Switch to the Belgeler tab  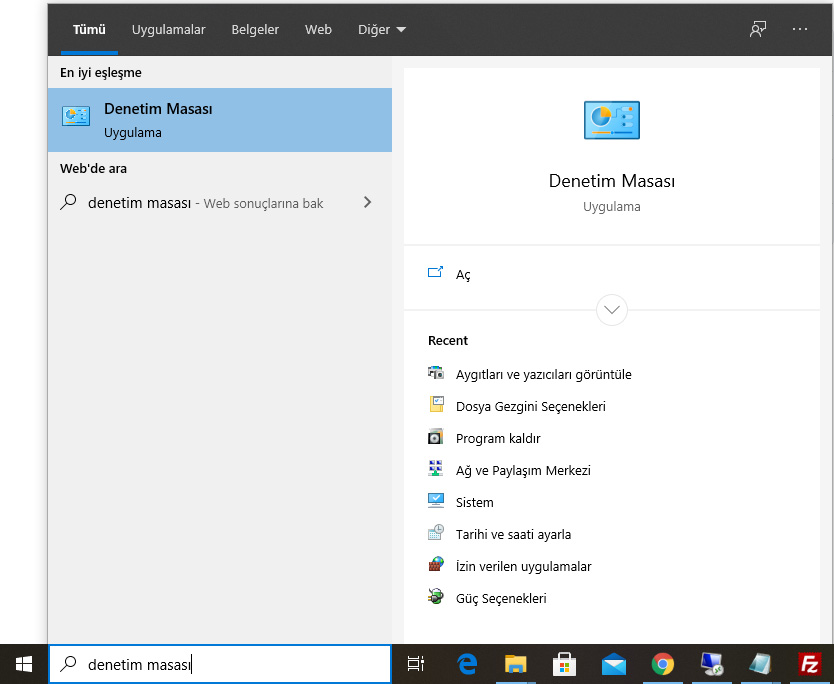click(x=255, y=30)
